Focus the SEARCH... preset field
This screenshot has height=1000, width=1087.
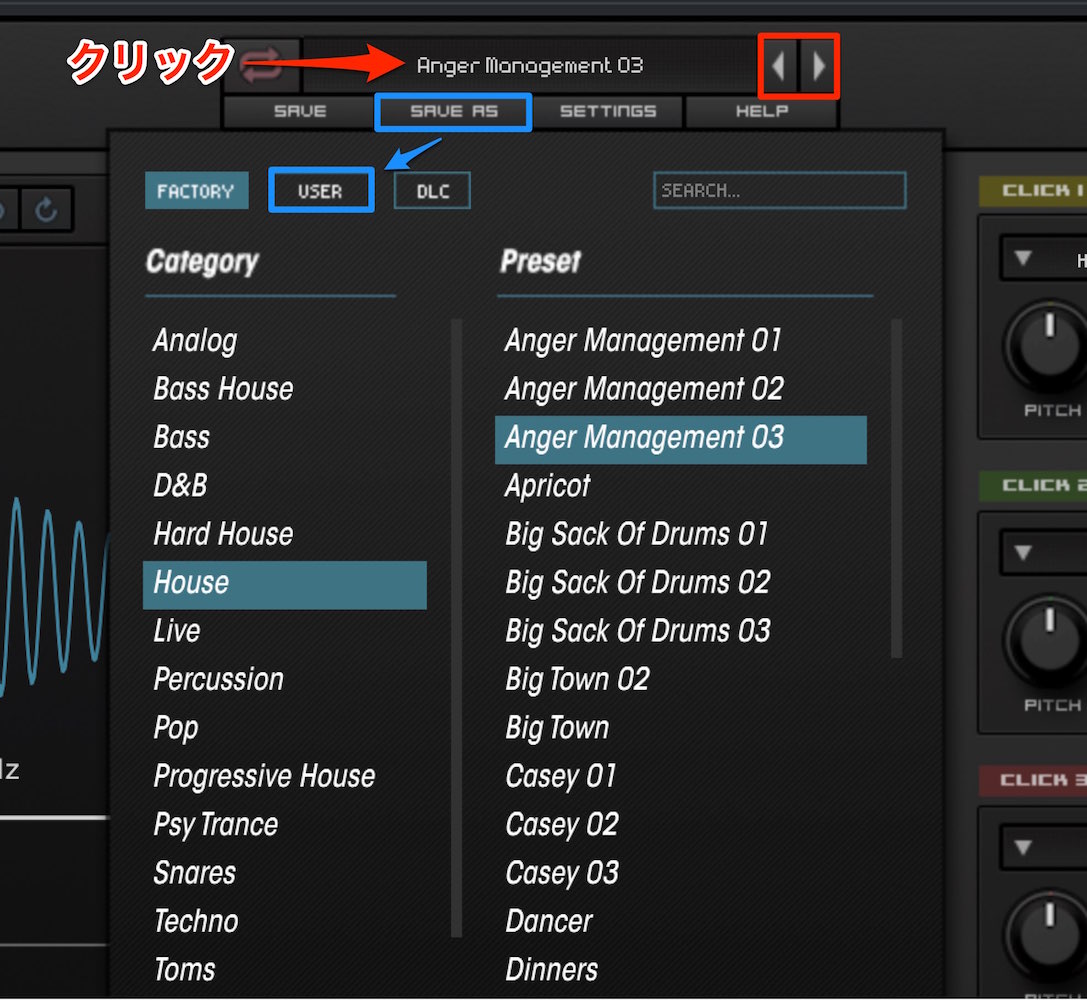coord(779,190)
